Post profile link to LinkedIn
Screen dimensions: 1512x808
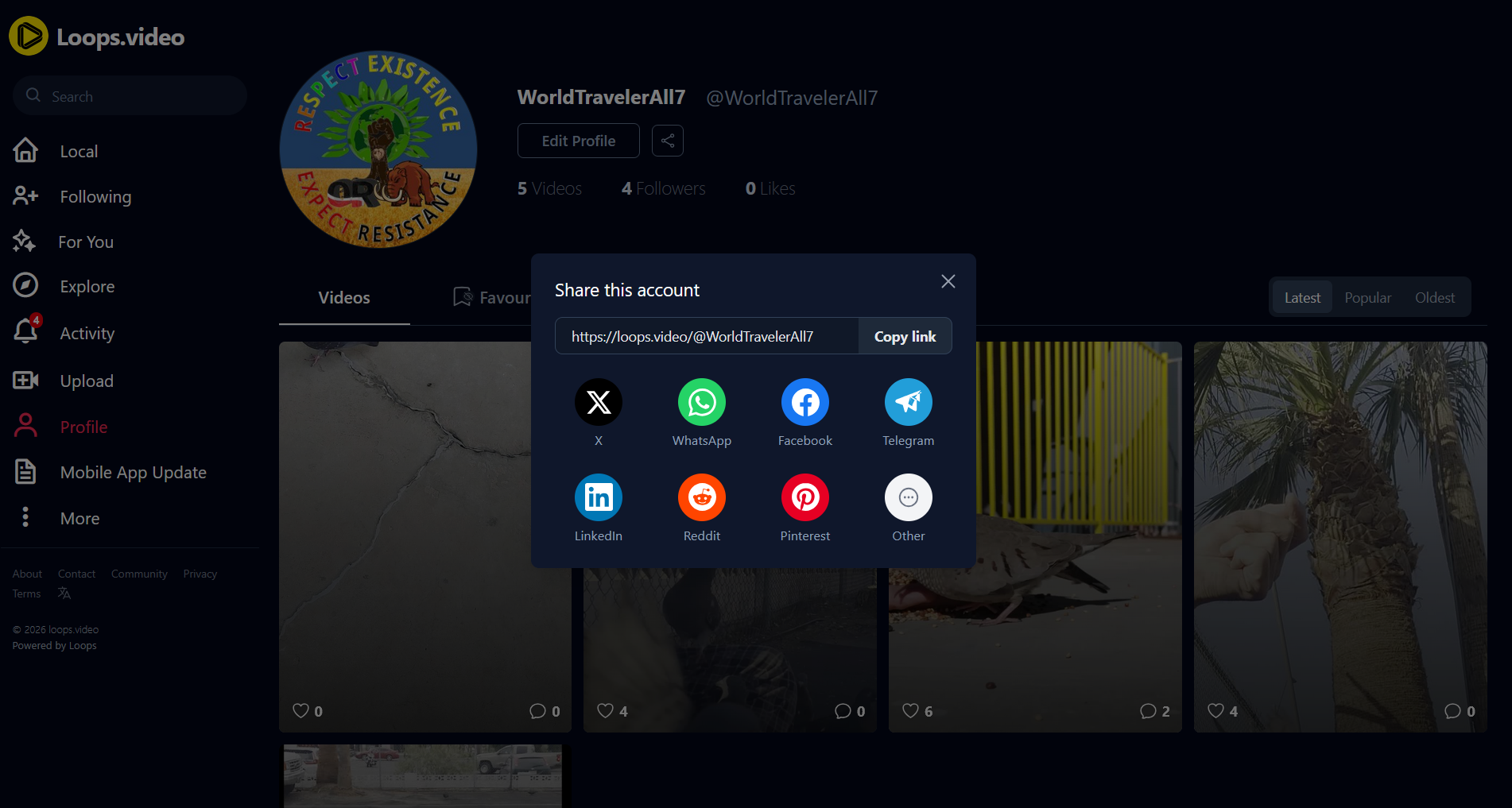click(x=598, y=498)
